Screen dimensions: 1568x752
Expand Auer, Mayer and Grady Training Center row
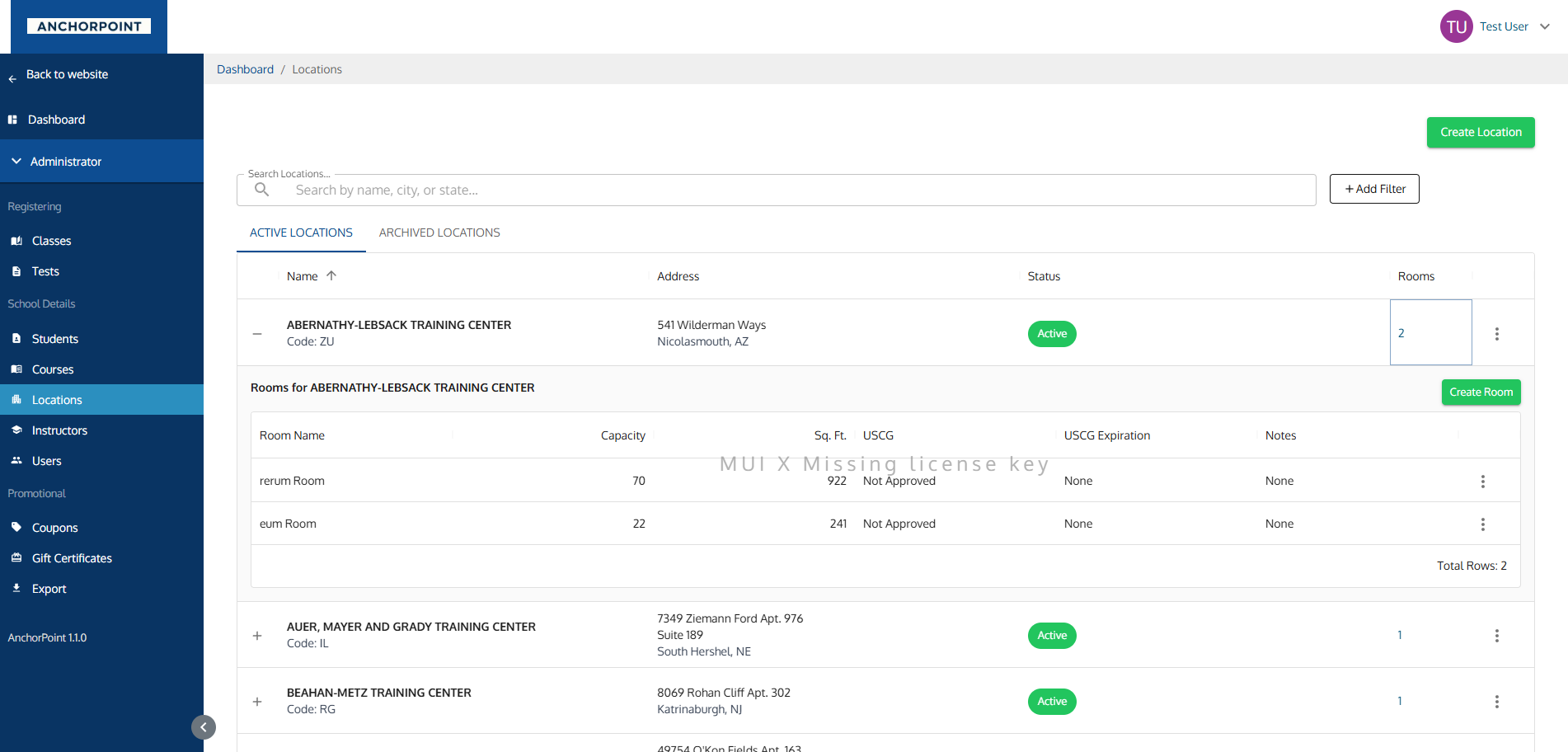[x=257, y=636]
